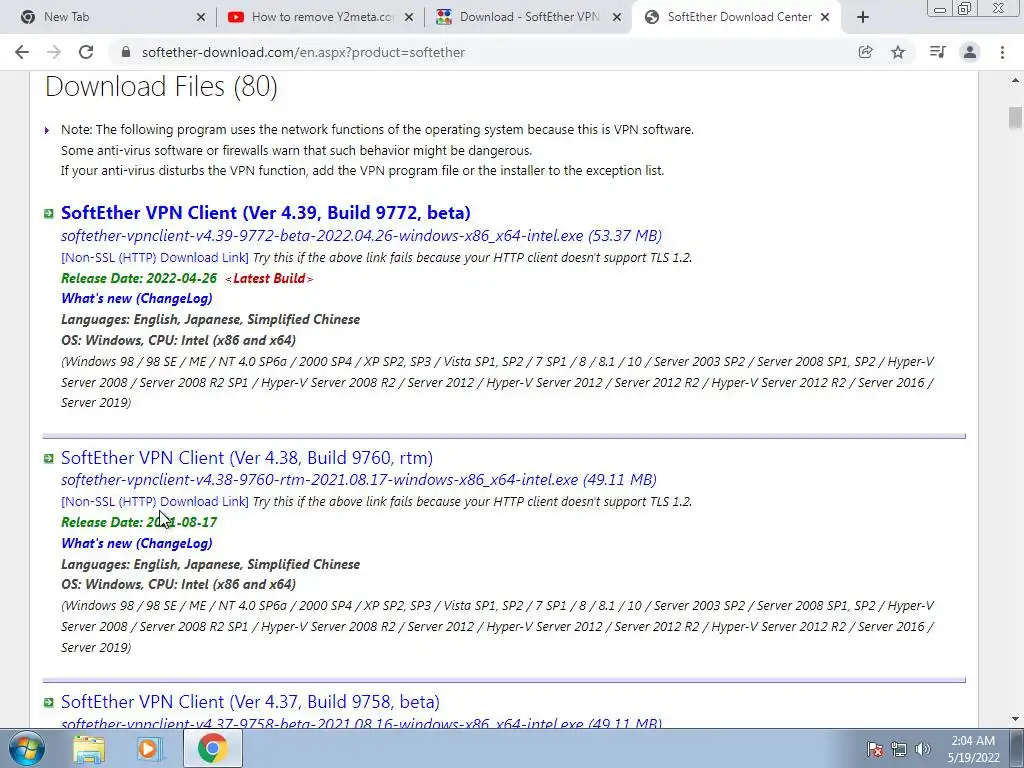Image resolution: width=1024 pixels, height=768 pixels.
Task: Download softether-vpnclient-v4.39-9772-beta exe file
Action: pyautogui.click(x=361, y=236)
